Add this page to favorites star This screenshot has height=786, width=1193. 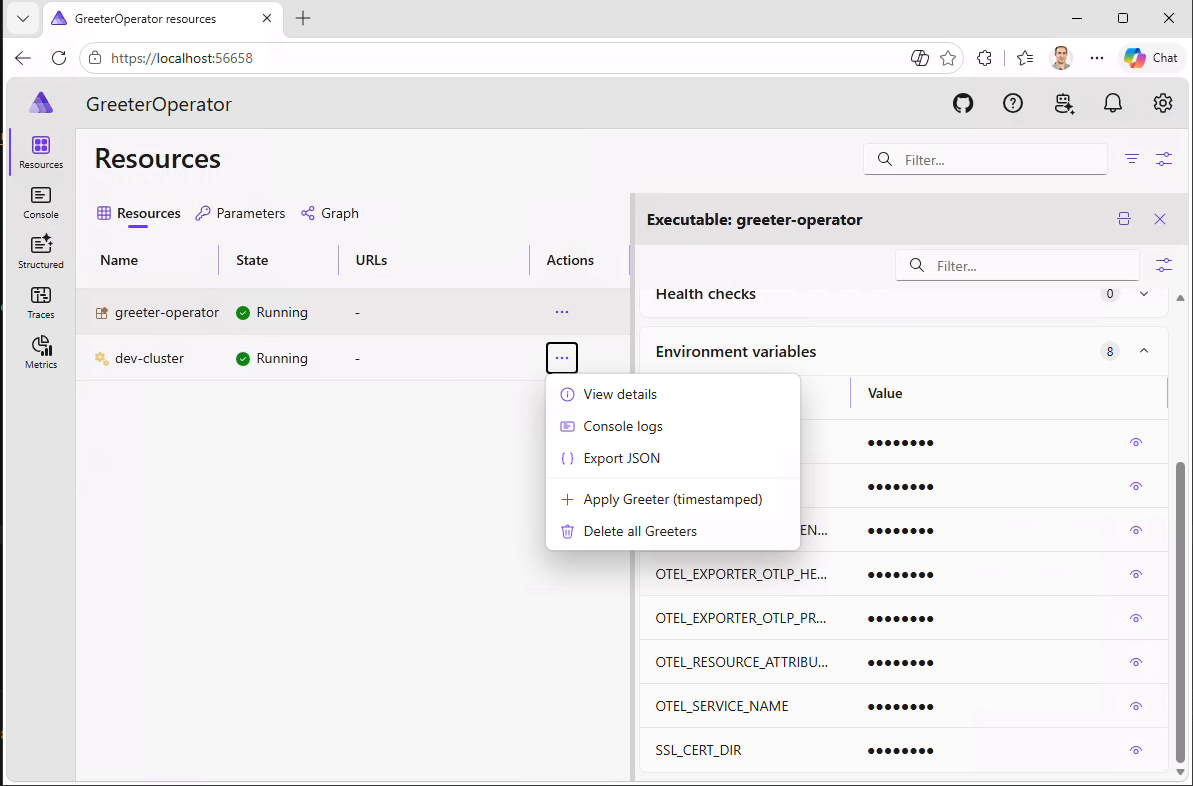point(948,58)
